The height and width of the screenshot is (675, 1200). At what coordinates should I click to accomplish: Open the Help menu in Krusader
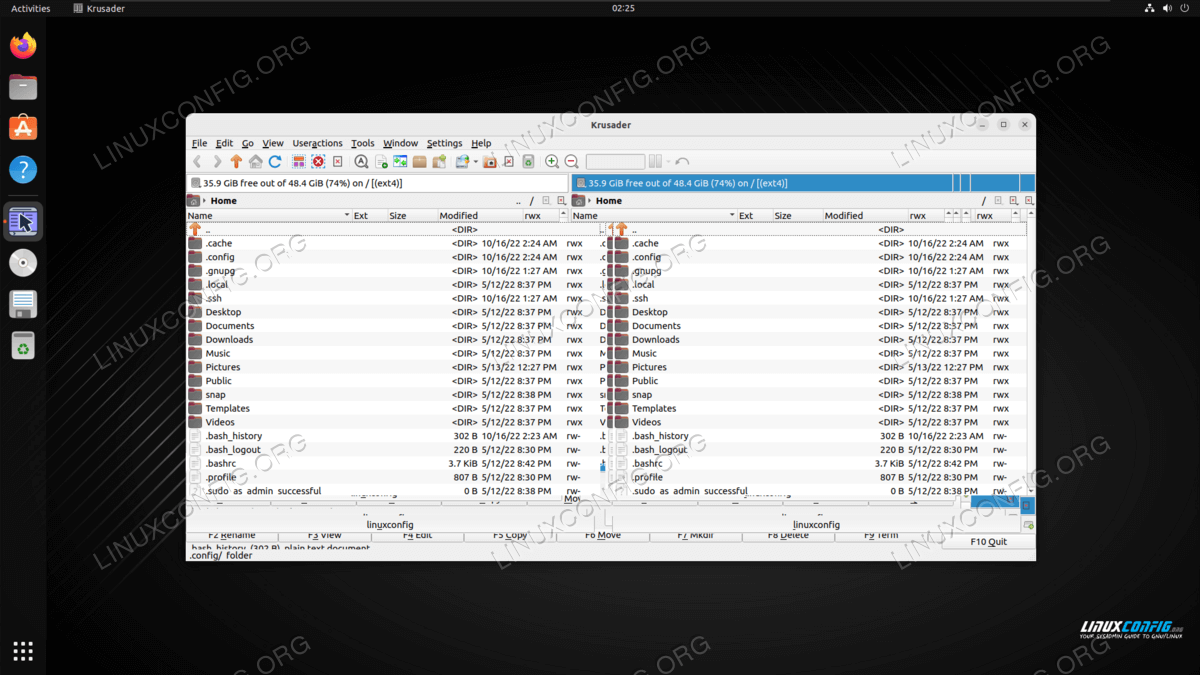[481, 143]
